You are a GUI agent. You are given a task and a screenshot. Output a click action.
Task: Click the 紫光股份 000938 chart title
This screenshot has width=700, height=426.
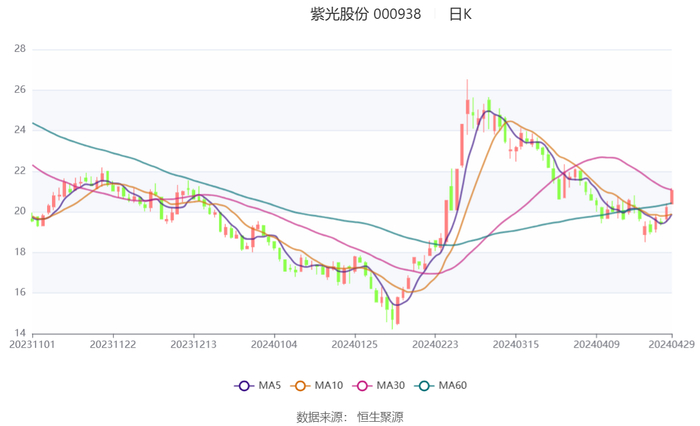[x=365, y=14]
